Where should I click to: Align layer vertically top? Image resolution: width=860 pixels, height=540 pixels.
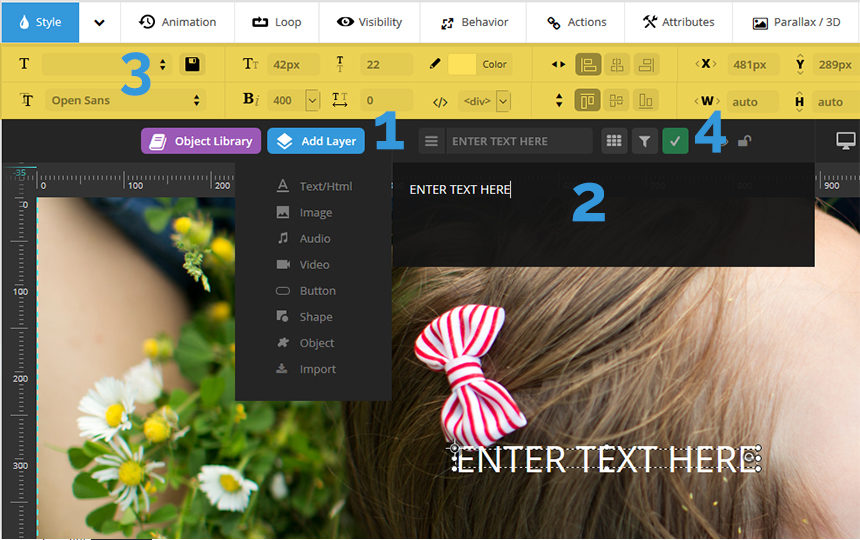(x=588, y=101)
